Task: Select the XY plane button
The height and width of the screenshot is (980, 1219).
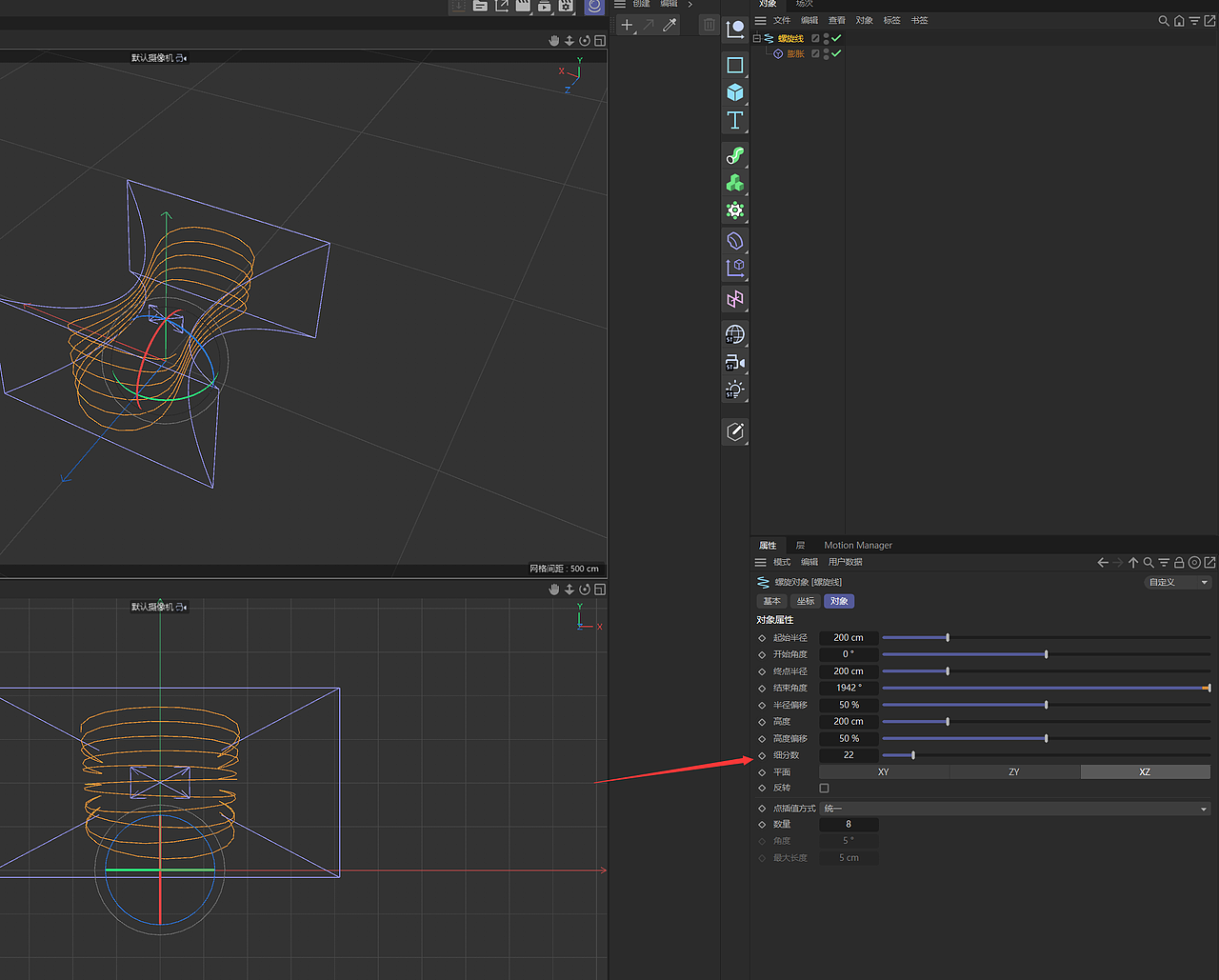Action: 883,771
